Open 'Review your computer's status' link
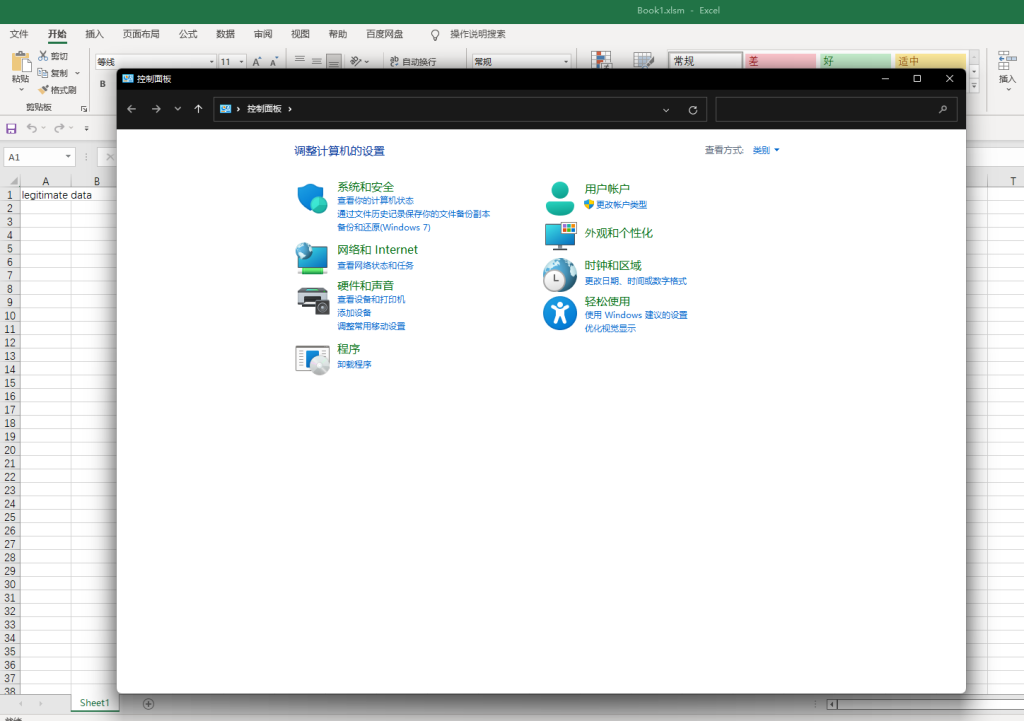 [x=376, y=200]
